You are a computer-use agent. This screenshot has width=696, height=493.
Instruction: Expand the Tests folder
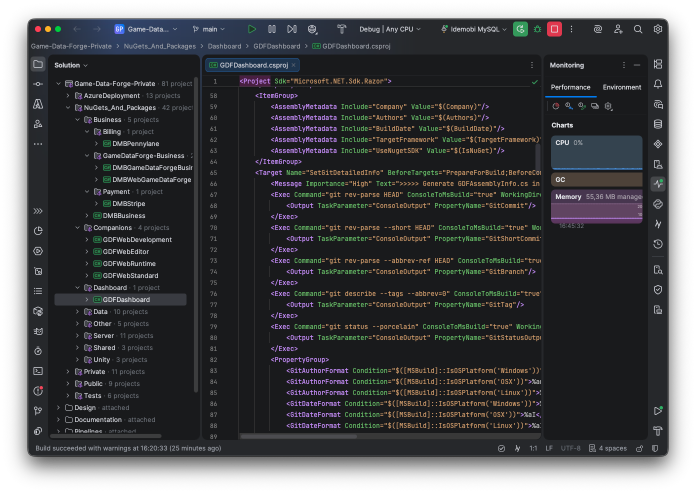[68, 395]
